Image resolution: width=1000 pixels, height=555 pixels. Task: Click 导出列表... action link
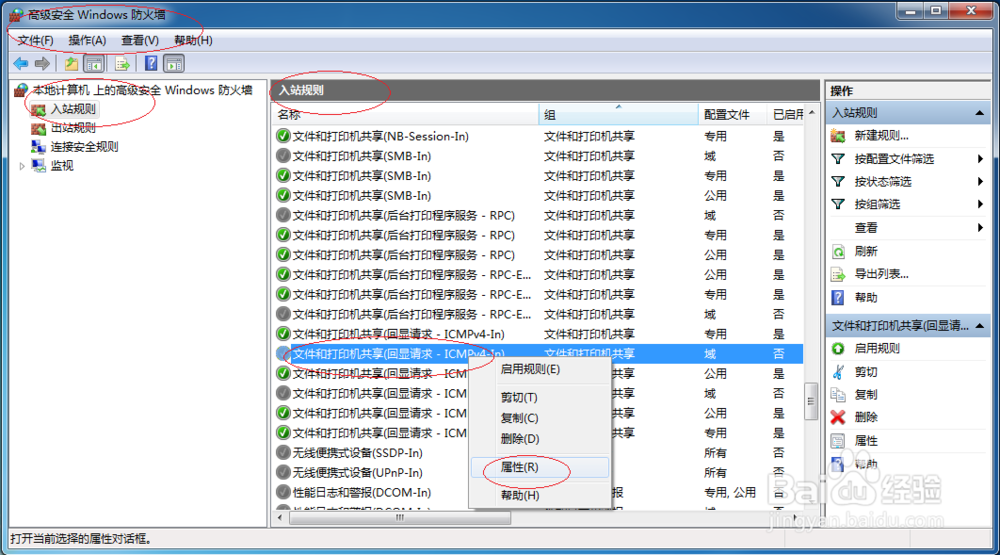[x=881, y=274]
